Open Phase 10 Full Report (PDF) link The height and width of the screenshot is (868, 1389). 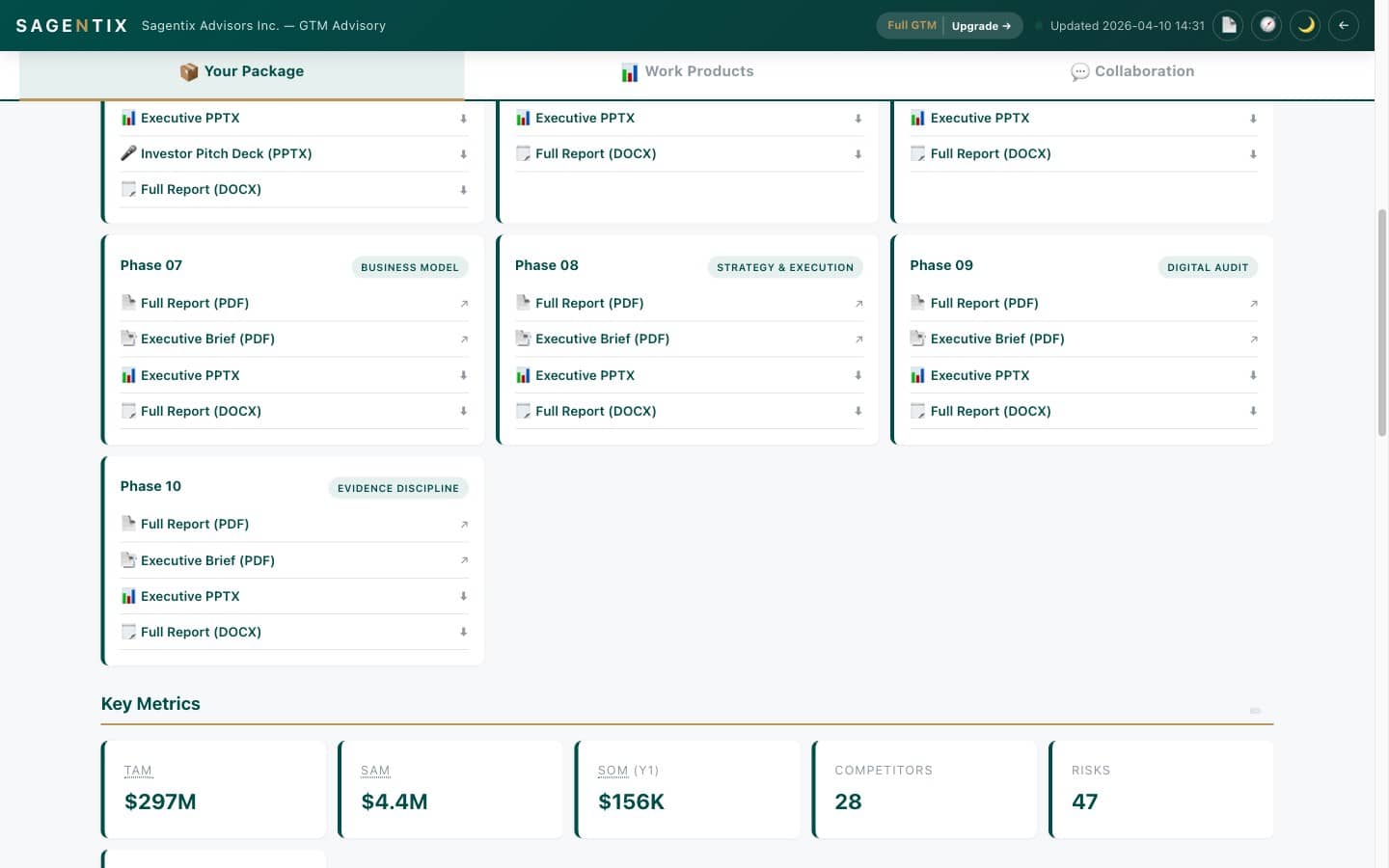coord(194,524)
